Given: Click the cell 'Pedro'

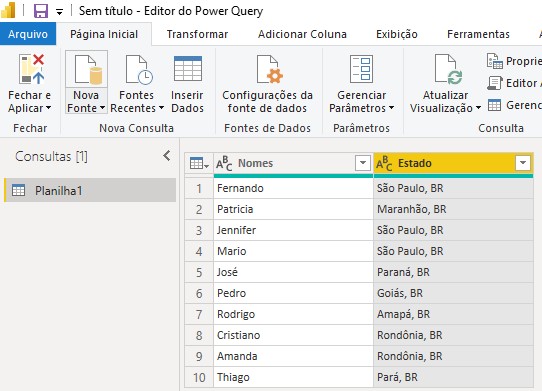Looking at the screenshot, I should click(293, 294).
